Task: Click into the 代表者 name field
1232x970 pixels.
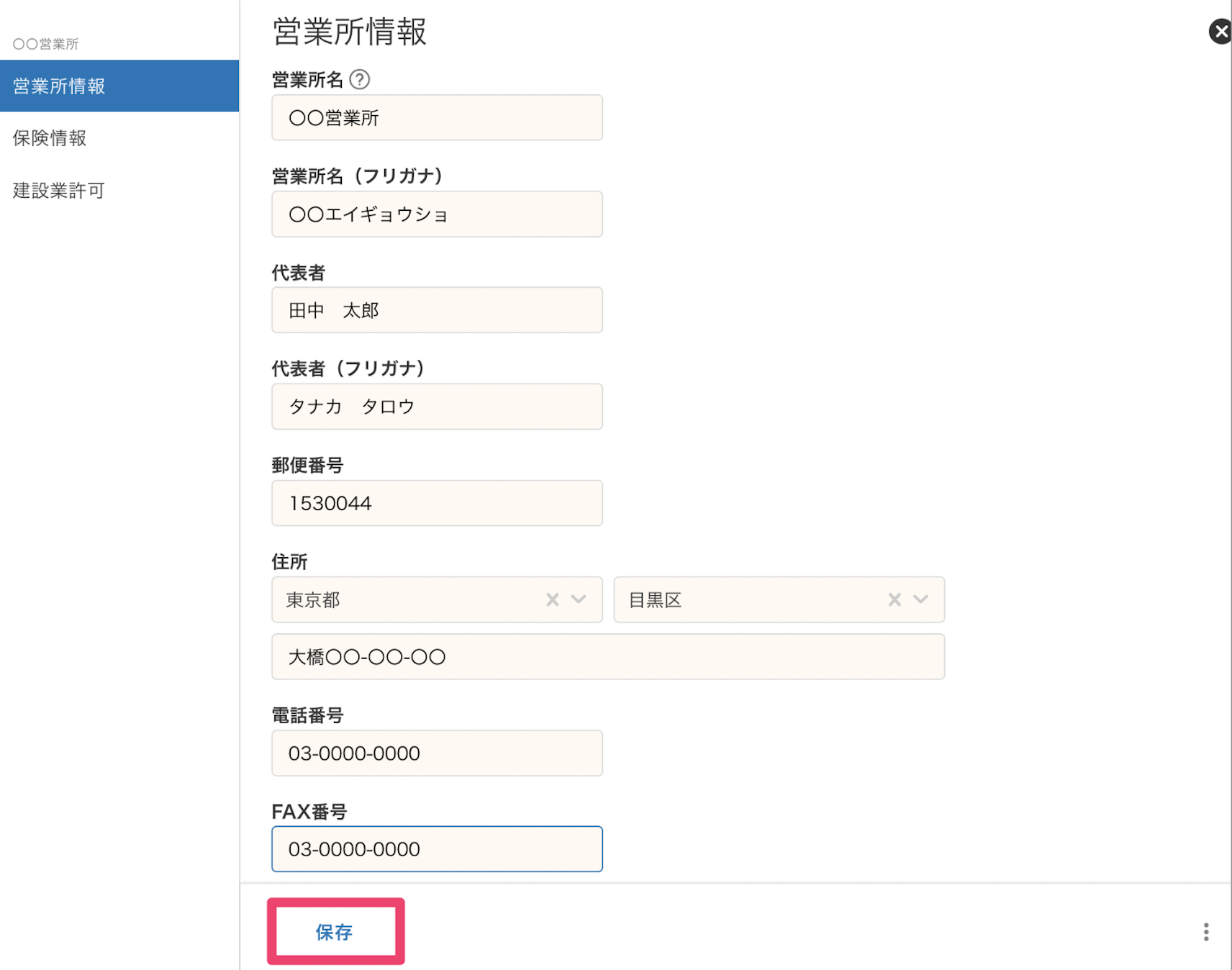Action: pyautogui.click(x=437, y=310)
